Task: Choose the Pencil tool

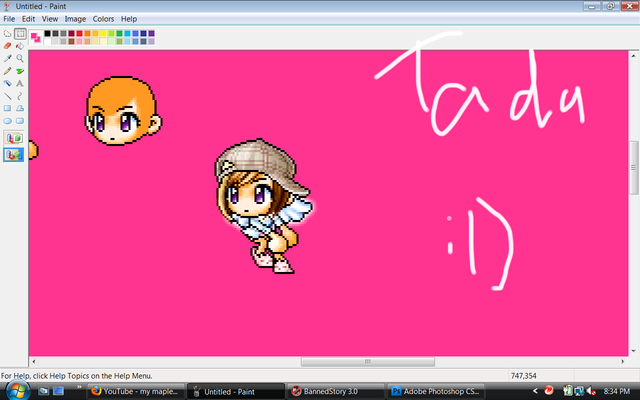Action: pyautogui.click(x=7, y=71)
